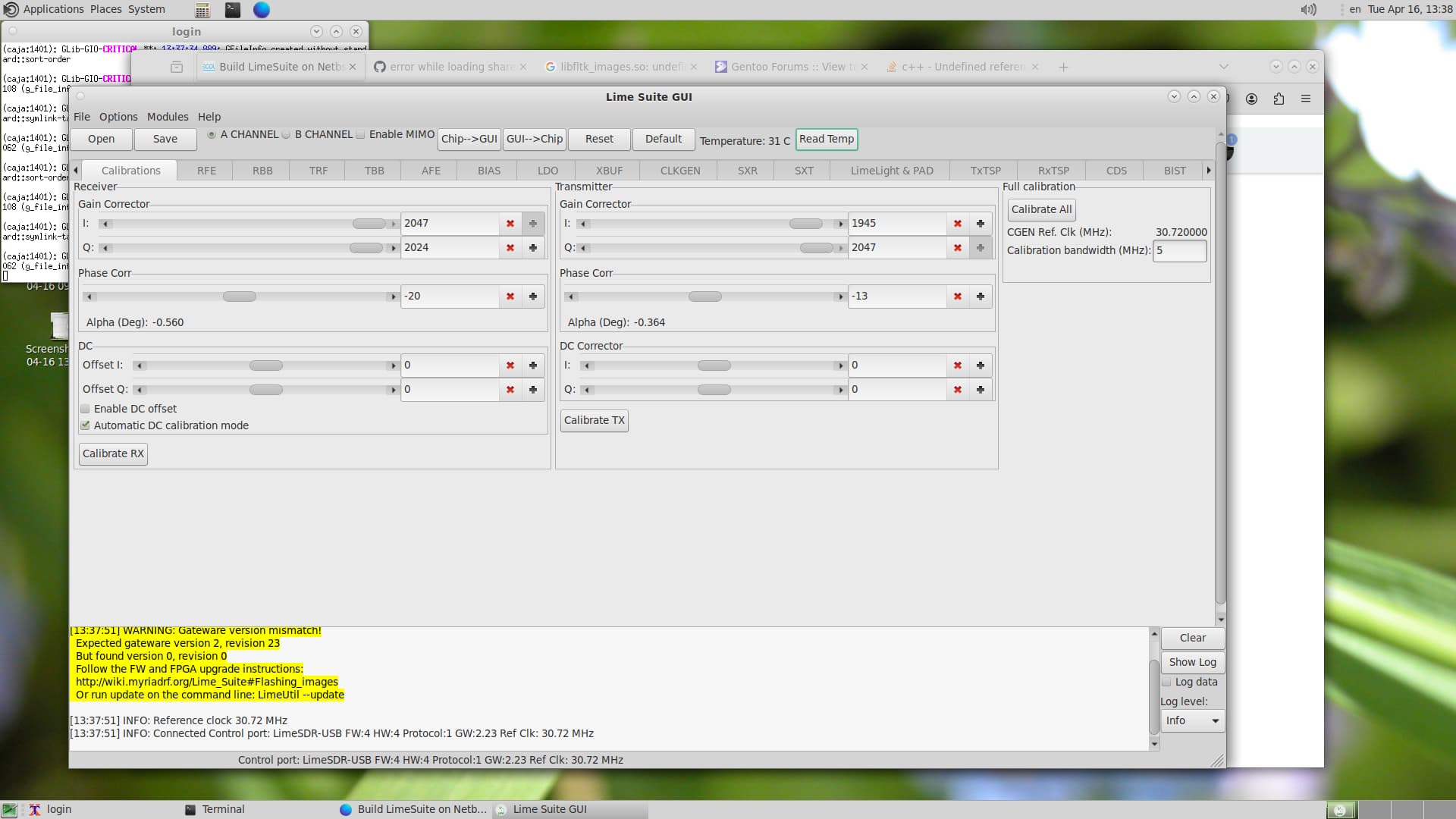The width and height of the screenshot is (1456, 819).
Task: Click Receiver DC Offset I slider handle
Action: tap(266, 366)
